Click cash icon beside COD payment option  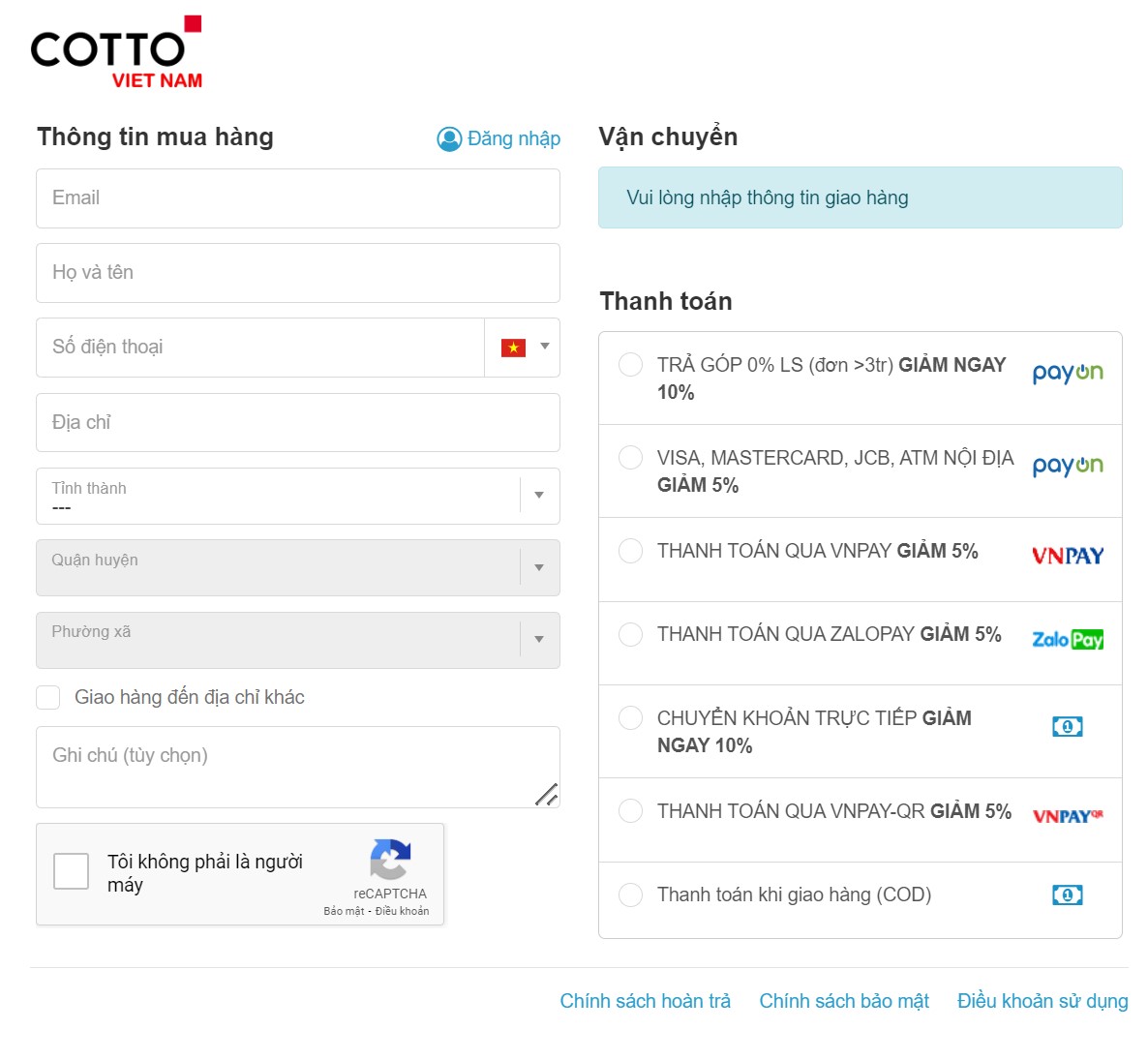tap(1068, 894)
